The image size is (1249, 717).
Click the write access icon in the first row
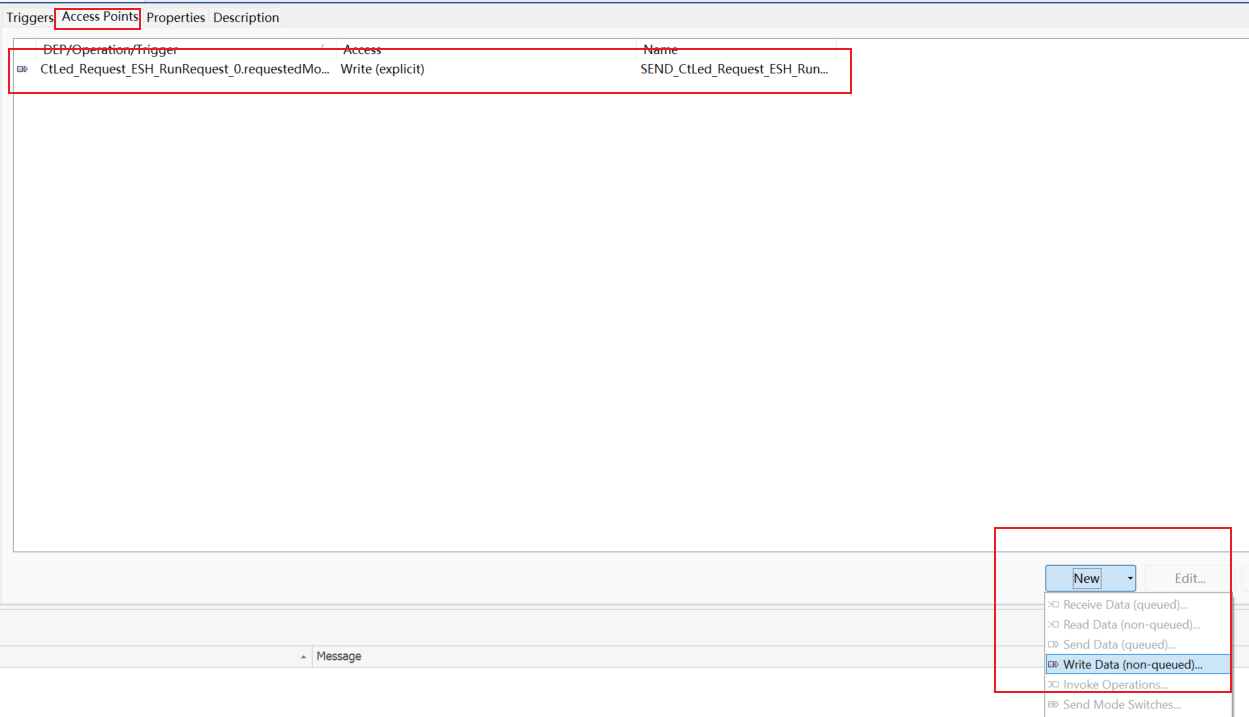[22, 69]
